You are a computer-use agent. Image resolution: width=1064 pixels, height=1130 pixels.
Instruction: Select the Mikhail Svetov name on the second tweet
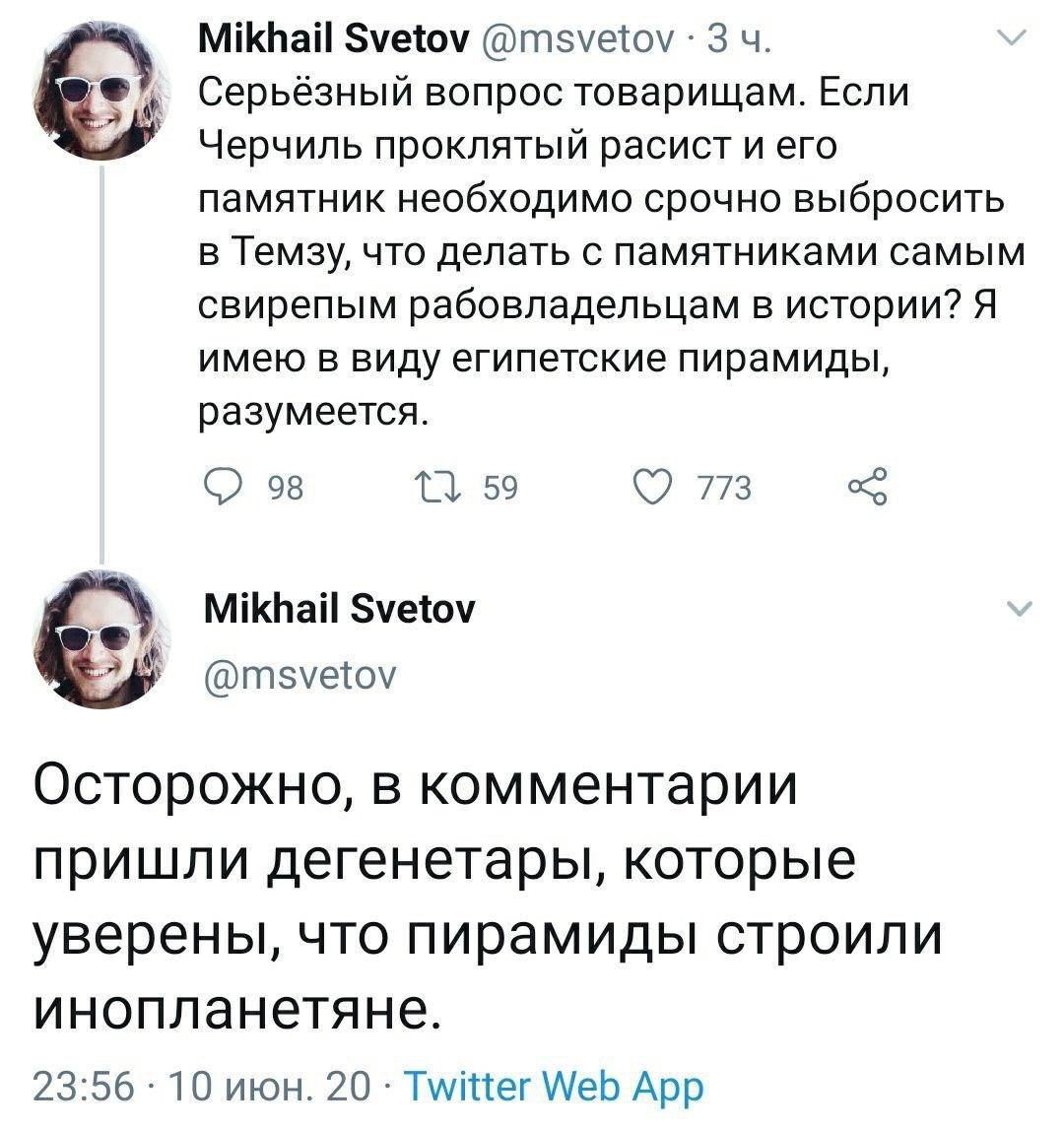pos(338,610)
